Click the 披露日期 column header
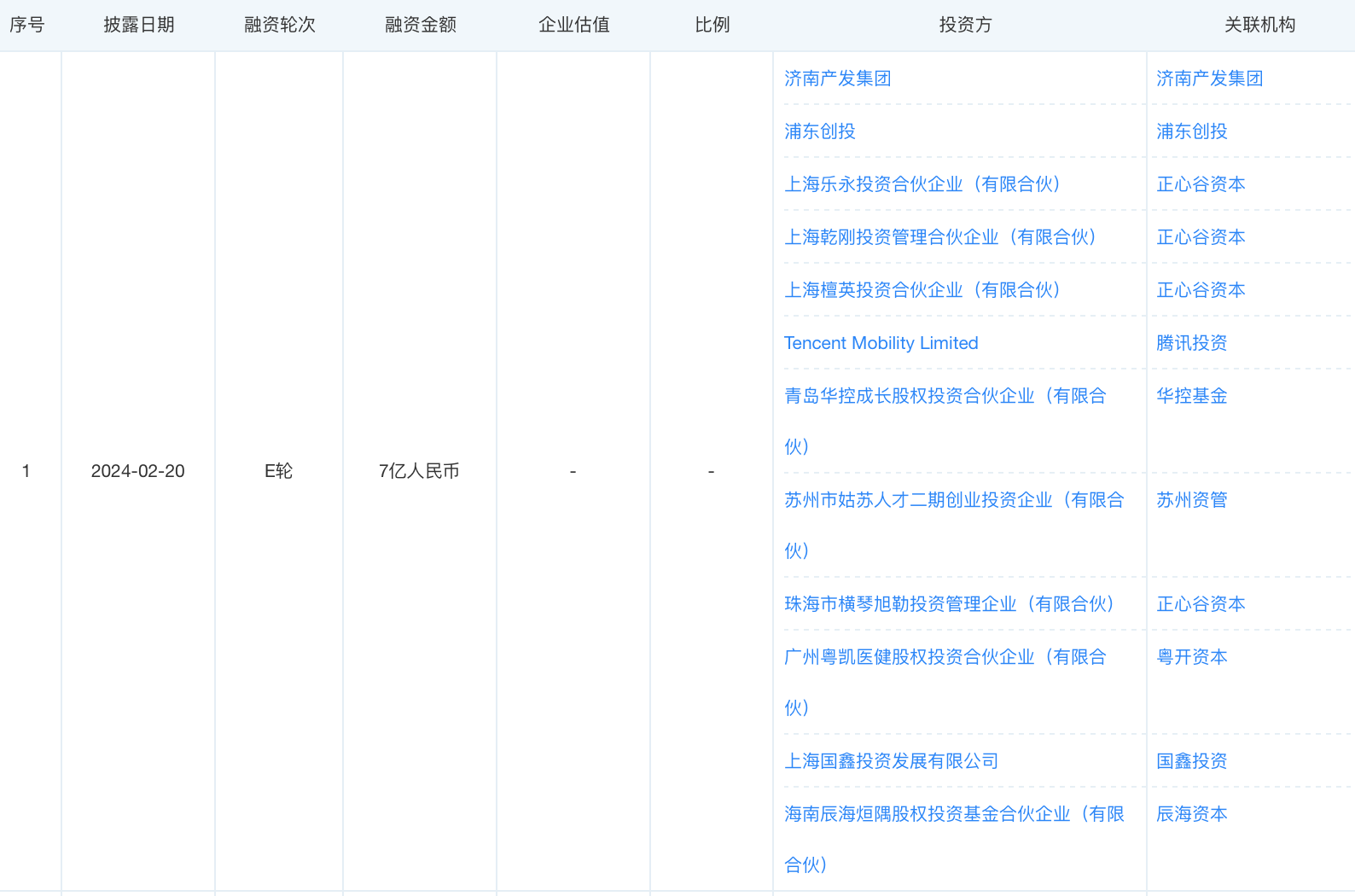 tap(138, 25)
